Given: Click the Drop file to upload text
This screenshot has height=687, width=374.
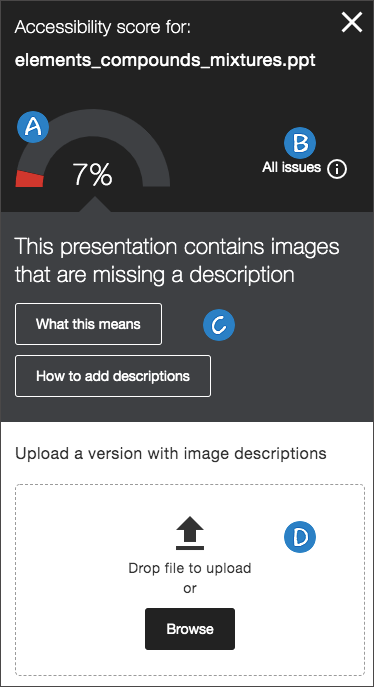Looking at the screenshot, I should point(190,568).
